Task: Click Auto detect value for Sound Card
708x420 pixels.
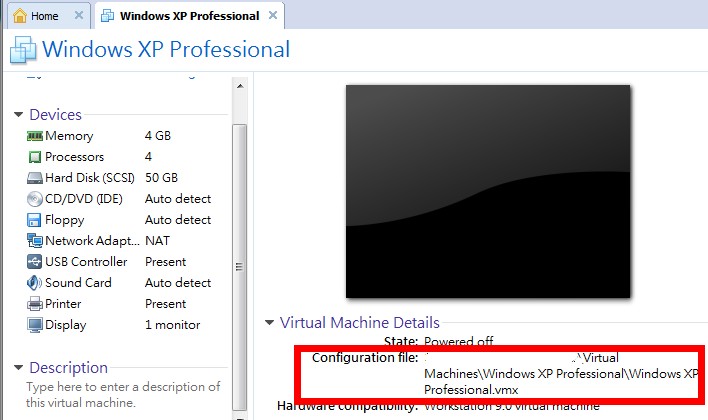Action: pos(178,283)
